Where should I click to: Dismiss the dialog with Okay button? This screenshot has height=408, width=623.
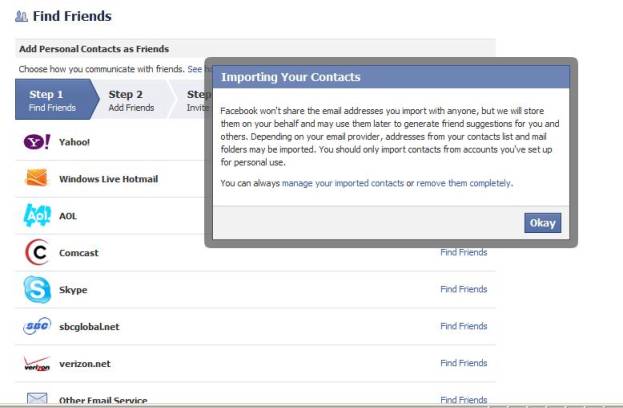542,223
